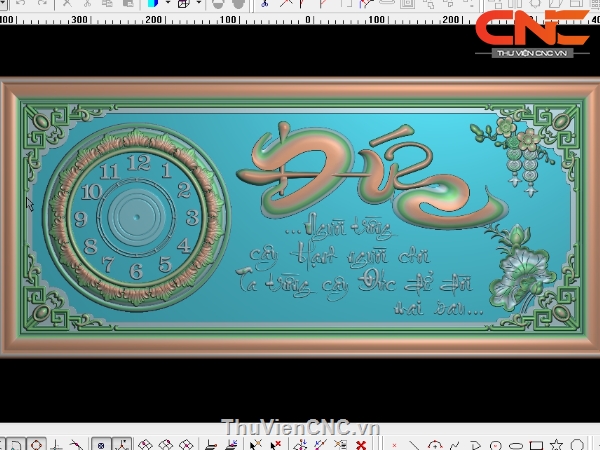
Task: Expand the view cube dropdown arrow
Action: pos(199,4)
